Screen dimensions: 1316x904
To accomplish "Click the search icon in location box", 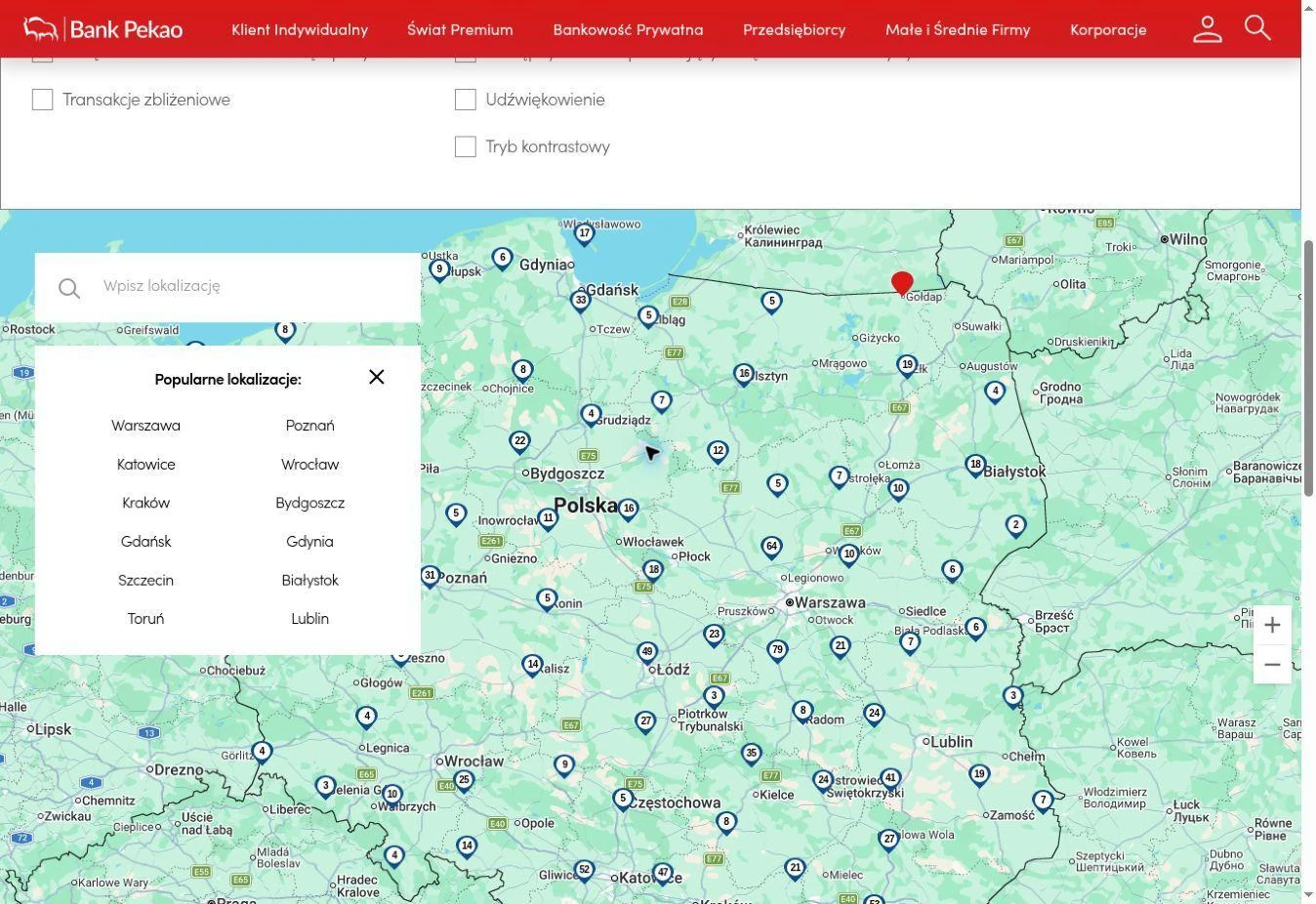I will point(68,288).
